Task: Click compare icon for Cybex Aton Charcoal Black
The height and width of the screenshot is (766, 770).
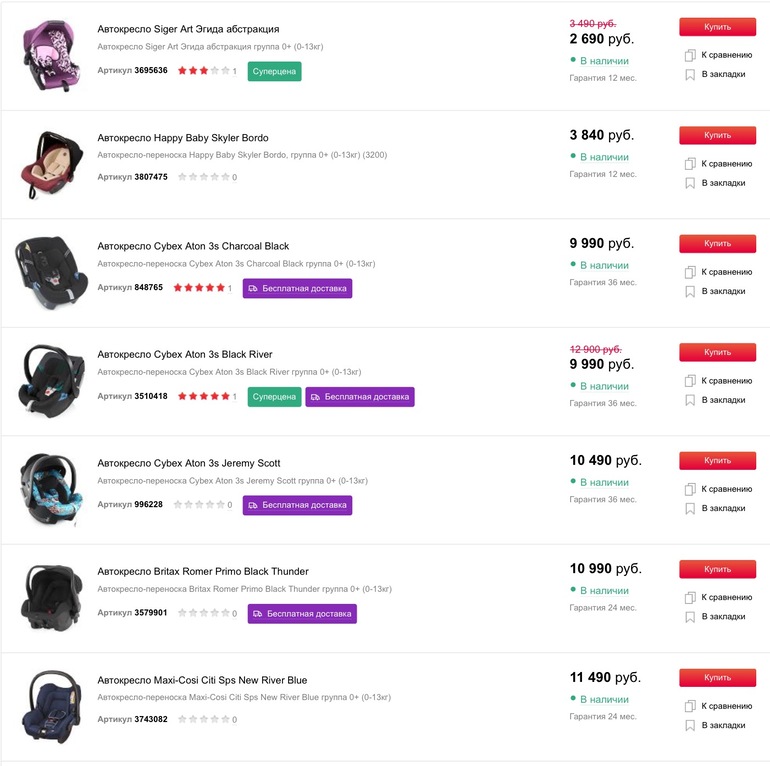Action: tap(690, 272)
